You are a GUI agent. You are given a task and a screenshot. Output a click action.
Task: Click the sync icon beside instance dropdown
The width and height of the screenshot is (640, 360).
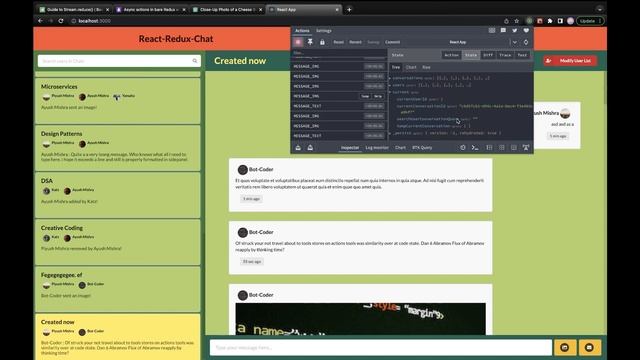tap(526, 42)
